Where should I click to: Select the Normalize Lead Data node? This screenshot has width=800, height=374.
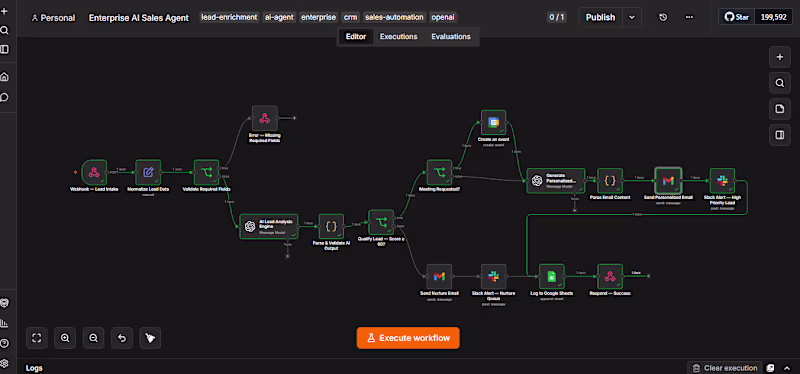click(148, 172)
